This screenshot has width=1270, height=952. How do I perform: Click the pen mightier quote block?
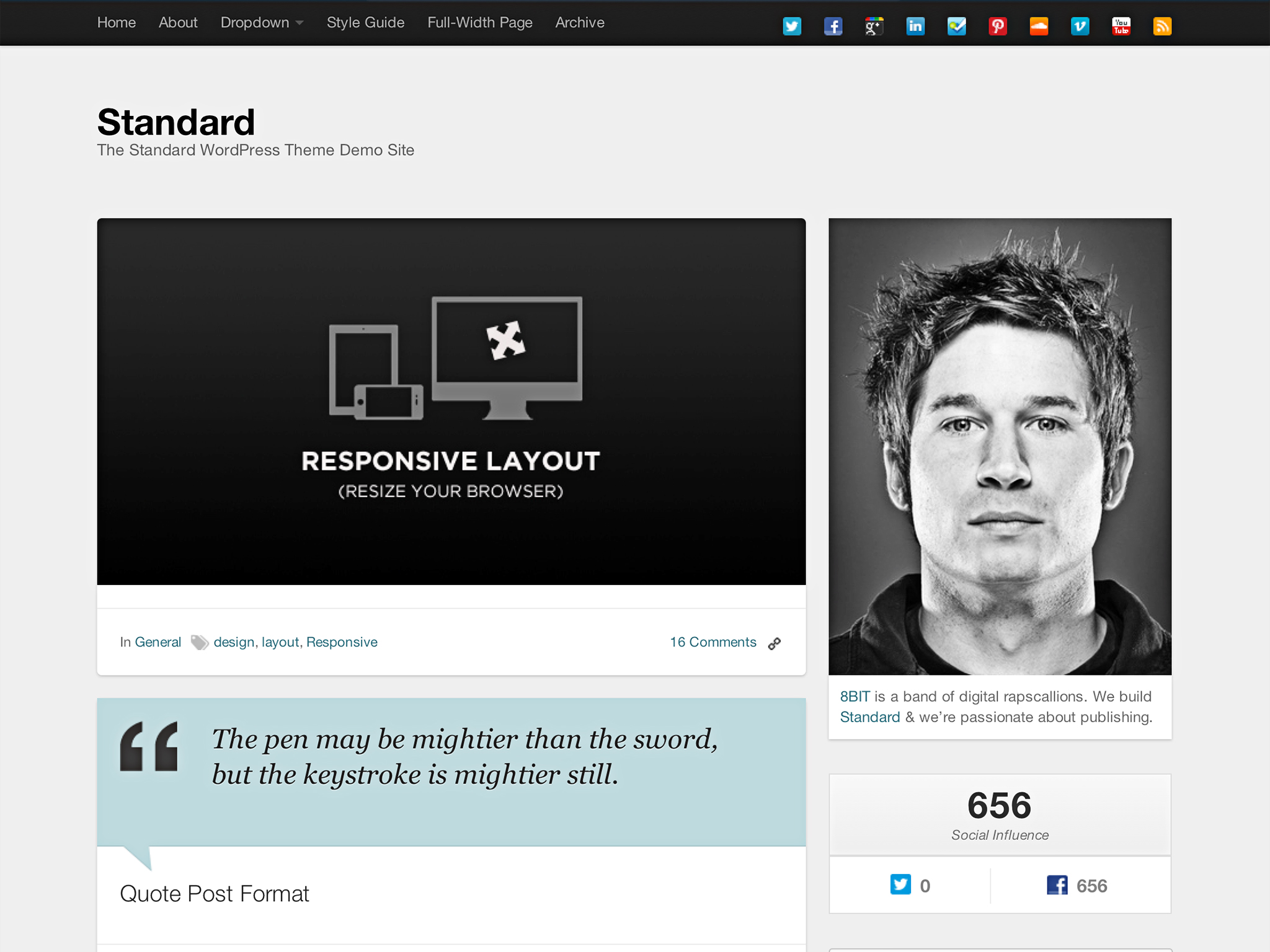click(x=451, y=772)
